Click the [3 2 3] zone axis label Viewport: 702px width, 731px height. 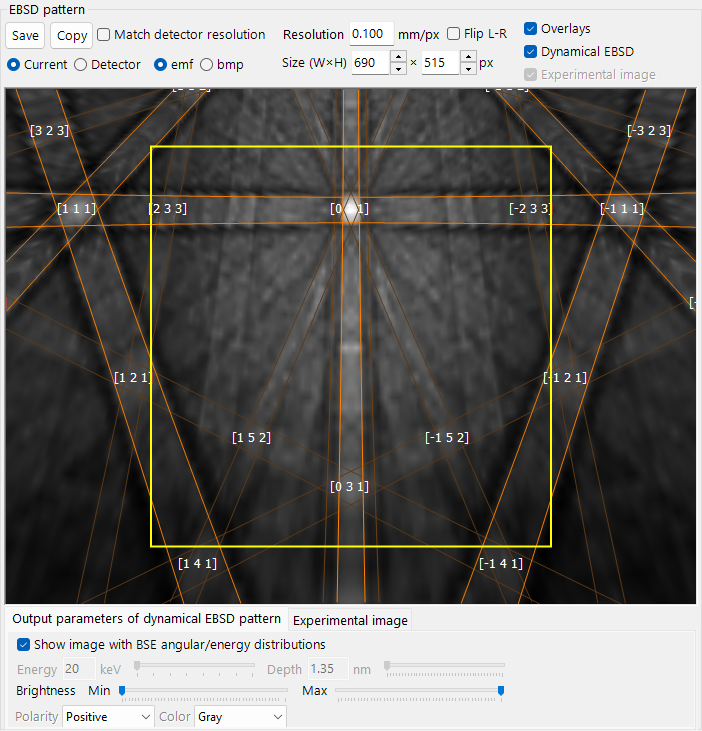point(49,131)
